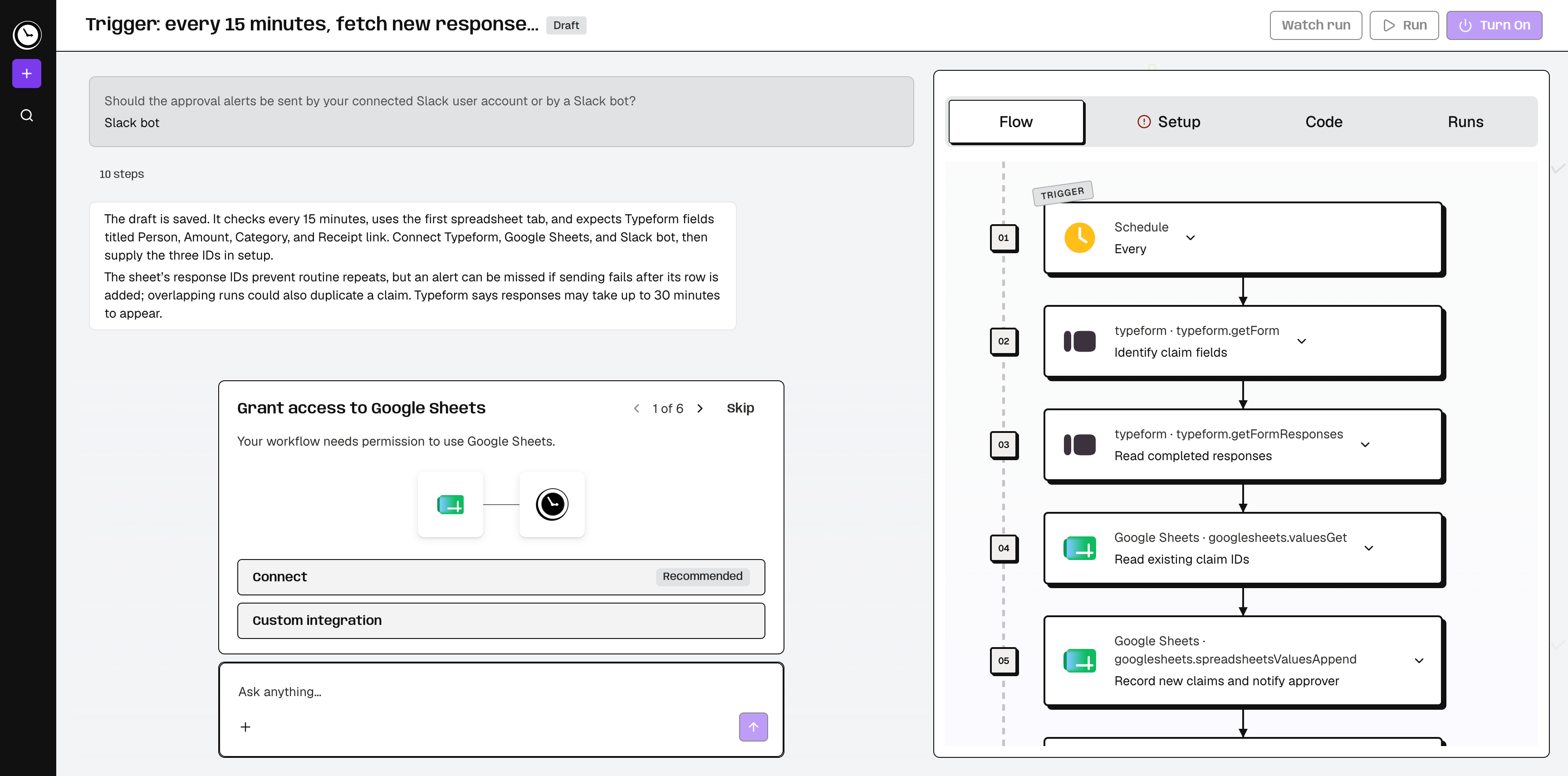1568x776 pixels.
Task: Open the Runs tab
Action: pyautogui.click(x=1465, y=122)
